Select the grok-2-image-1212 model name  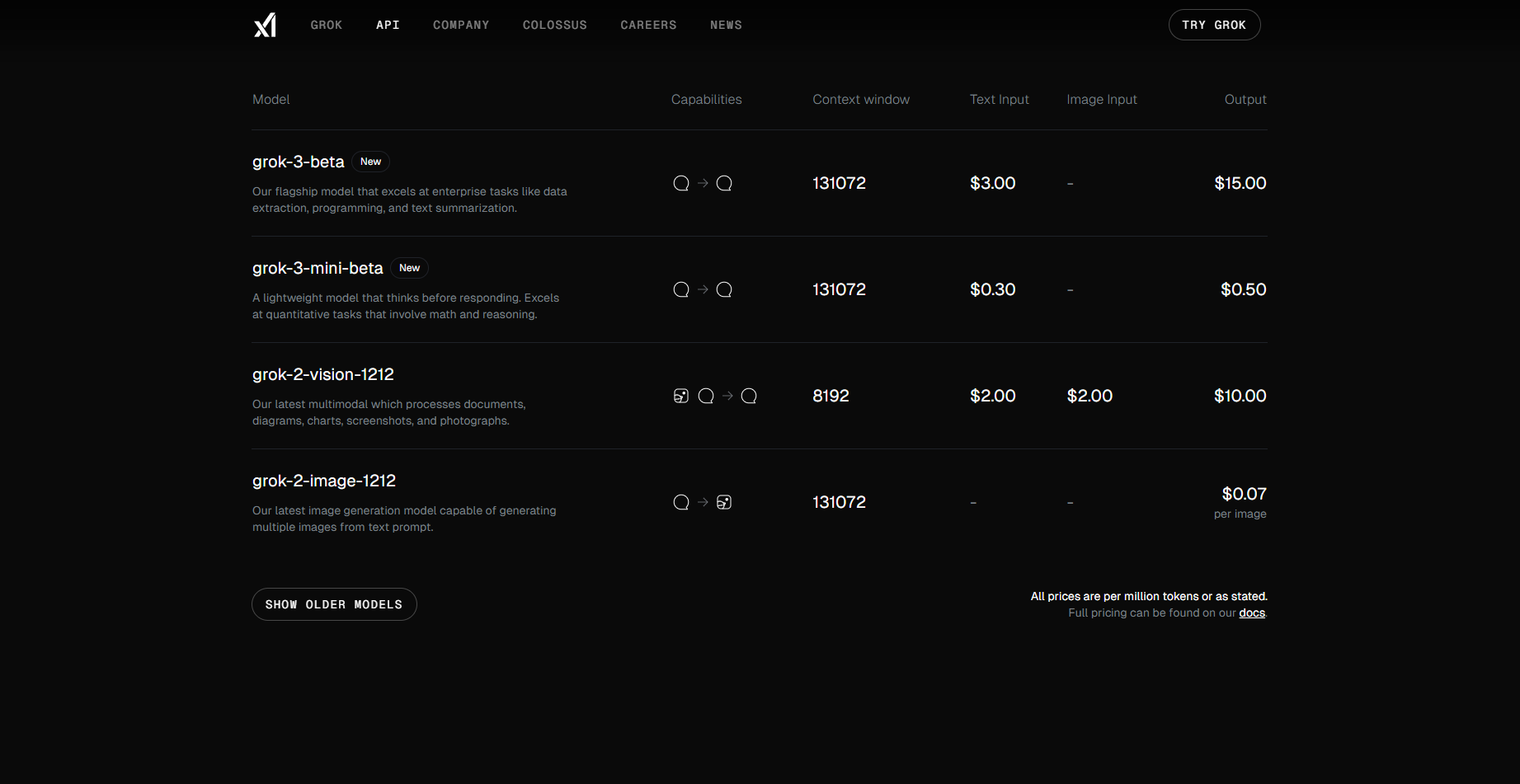click(x=324, y=481)
